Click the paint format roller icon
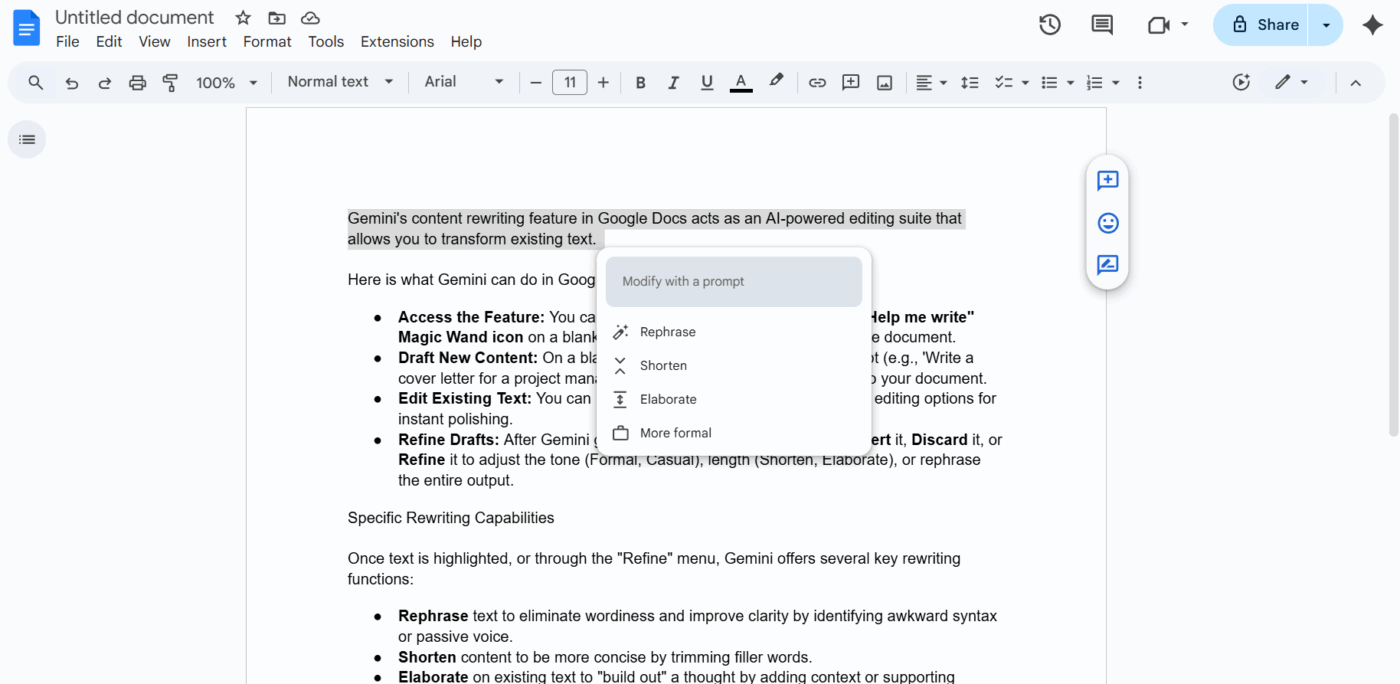The width and height of the screenshot is (1400, 684). 170,83
